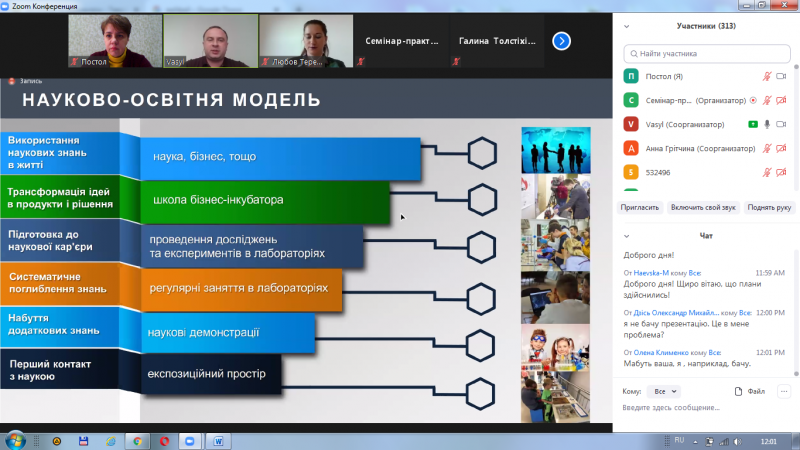Collapse the Чат panel chevron
Screen dimensions: 800x450
(x=627, y=236)
